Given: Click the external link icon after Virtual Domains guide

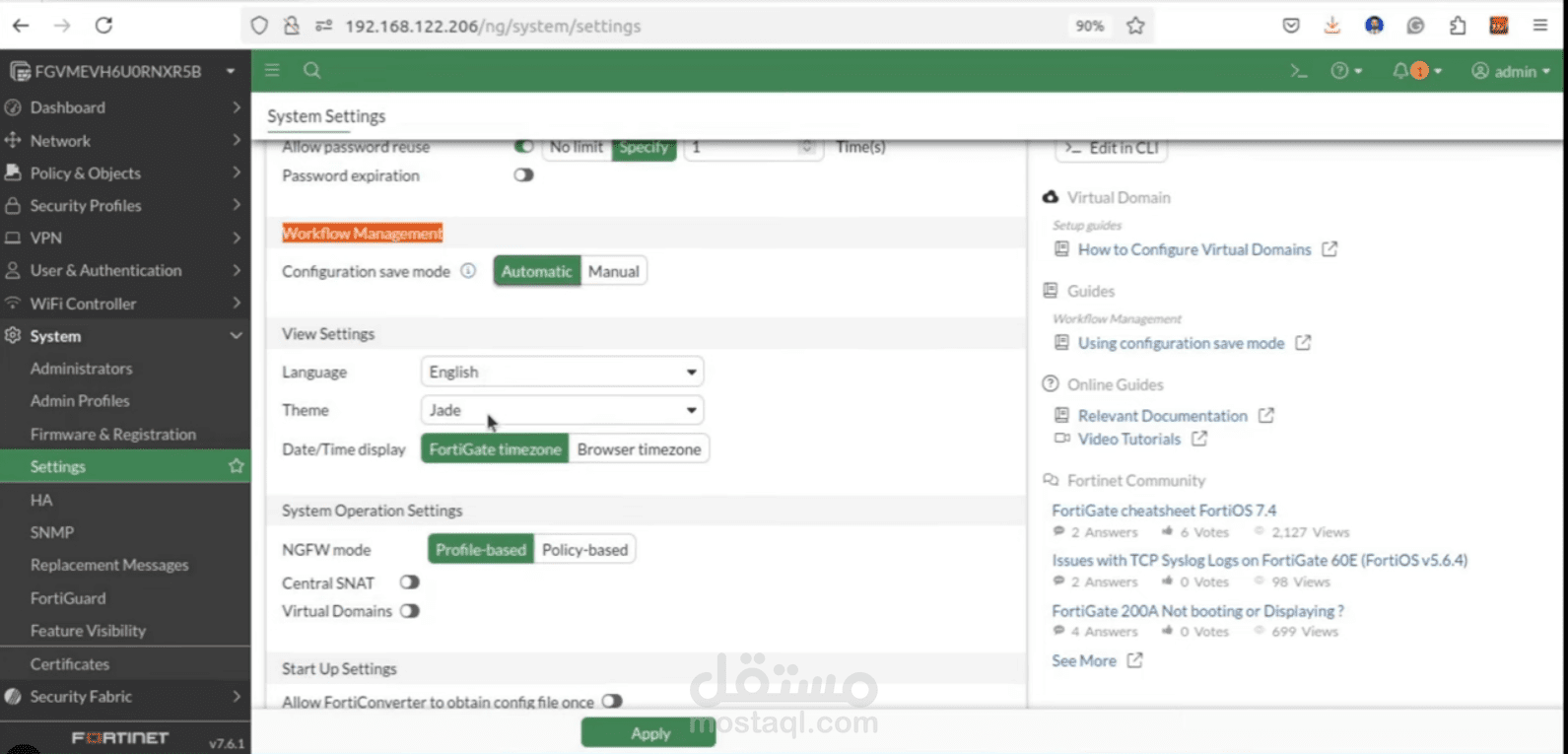Looking at the screenshot, I should pos(1329,249).
